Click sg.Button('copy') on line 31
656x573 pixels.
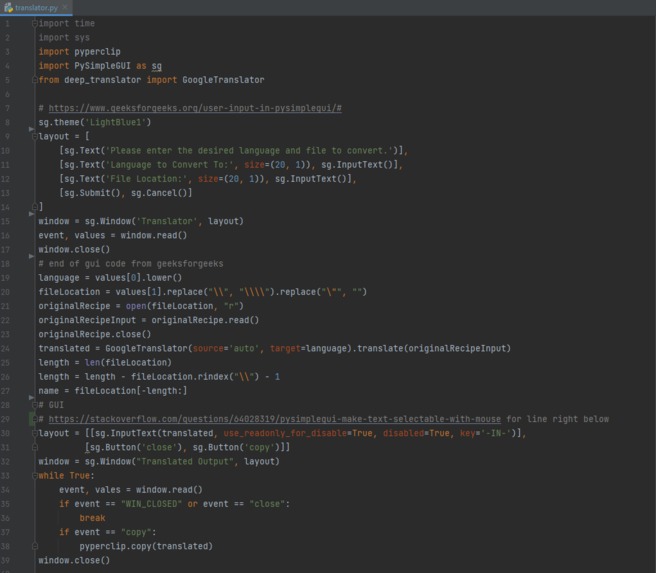[238, 448]
